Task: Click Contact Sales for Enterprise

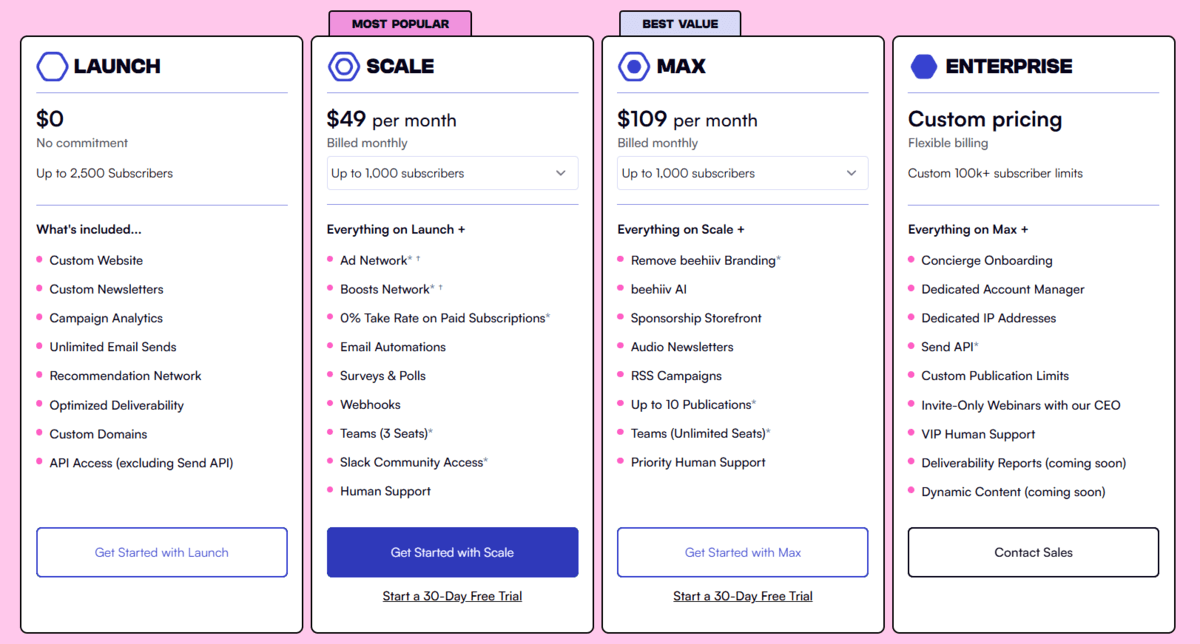Action: [x=1033, y=552]
